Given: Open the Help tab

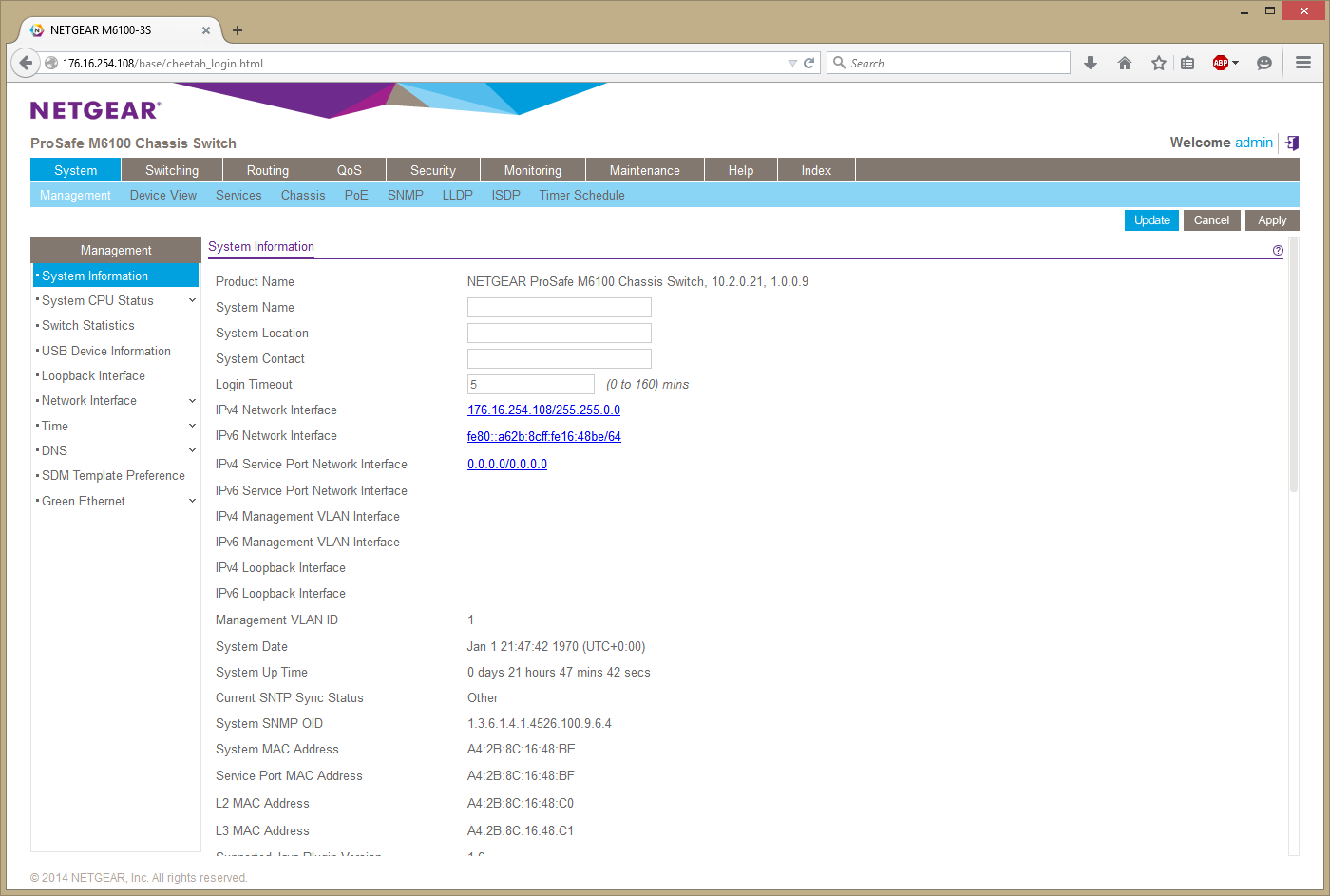Looking at the screenshot, I should pos(741,170).
